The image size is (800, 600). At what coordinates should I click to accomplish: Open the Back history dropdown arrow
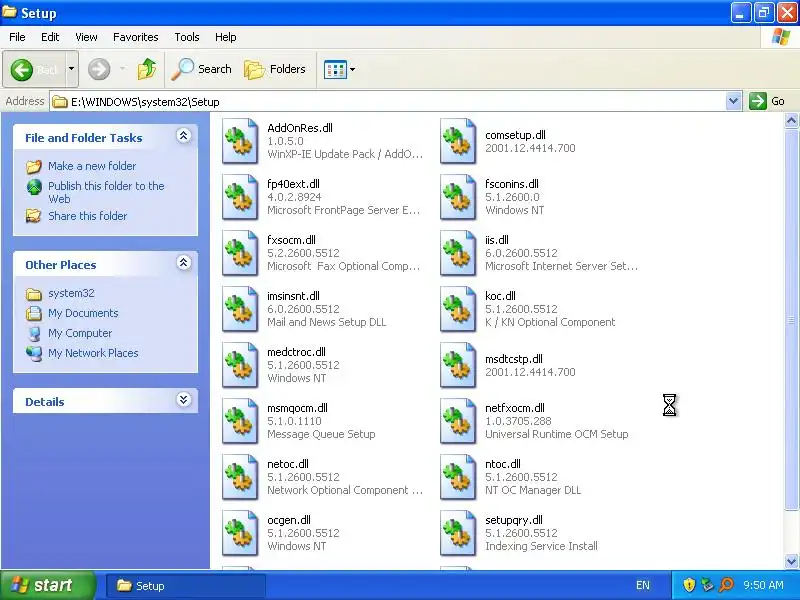click(71, 69)
